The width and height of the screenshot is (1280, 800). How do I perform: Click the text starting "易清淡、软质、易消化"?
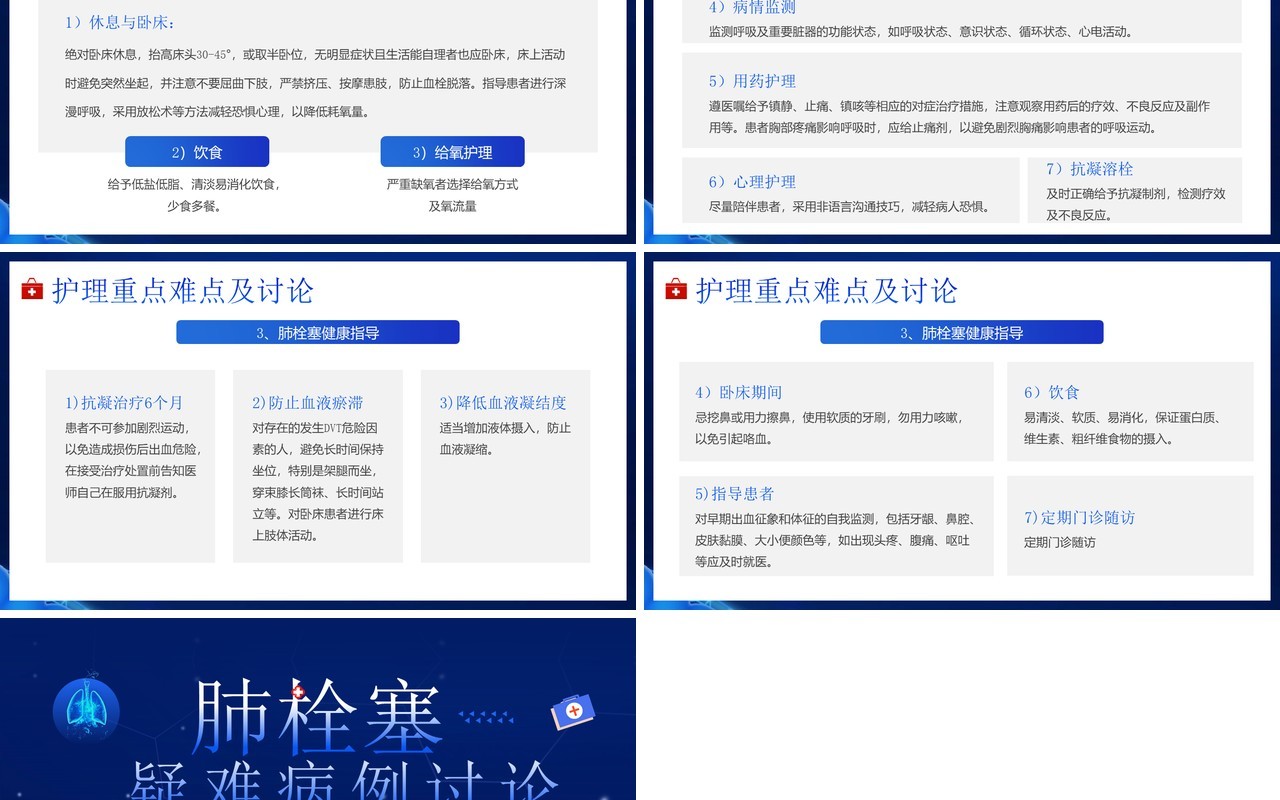(1122, 418)
